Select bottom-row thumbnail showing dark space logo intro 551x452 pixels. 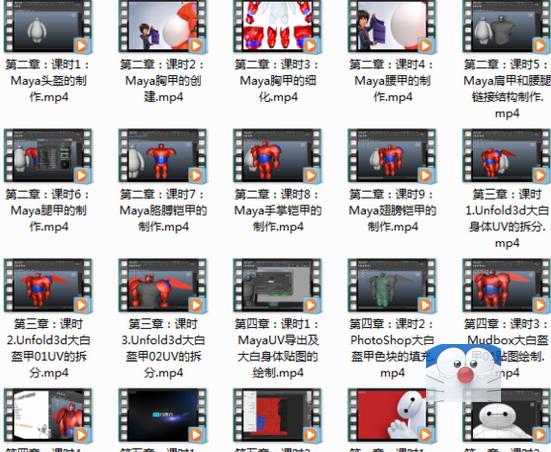click(x=163, y=415)
